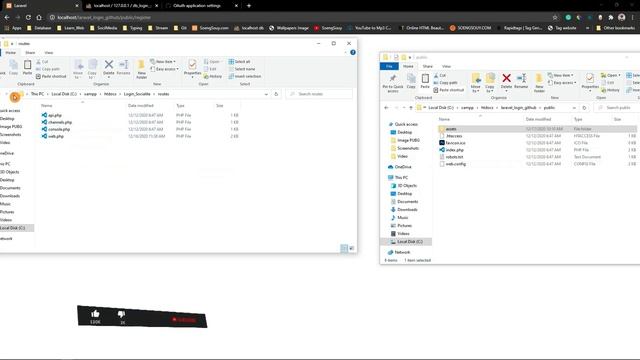Select favicon.ico in public window

[452, 143]
